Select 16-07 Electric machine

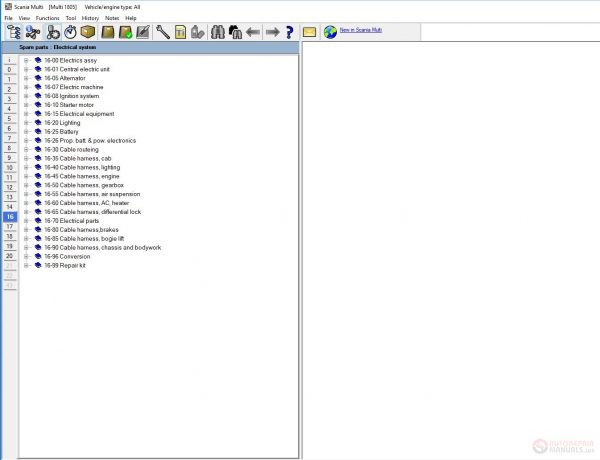73,87
